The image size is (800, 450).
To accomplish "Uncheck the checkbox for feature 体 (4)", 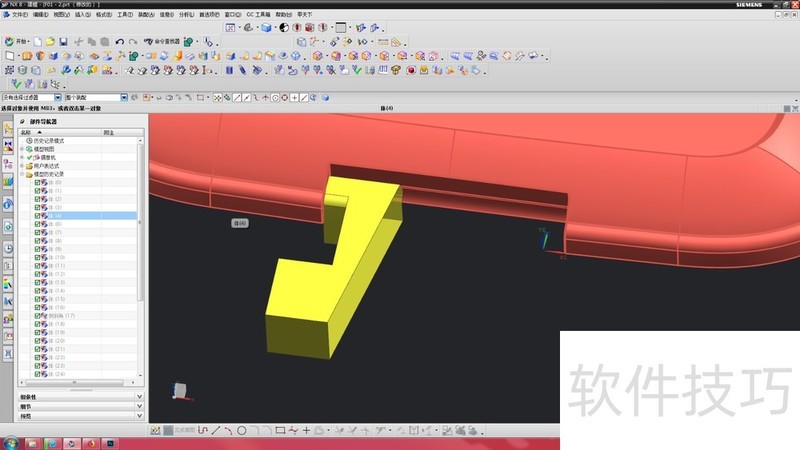I will tap(37, 216).
